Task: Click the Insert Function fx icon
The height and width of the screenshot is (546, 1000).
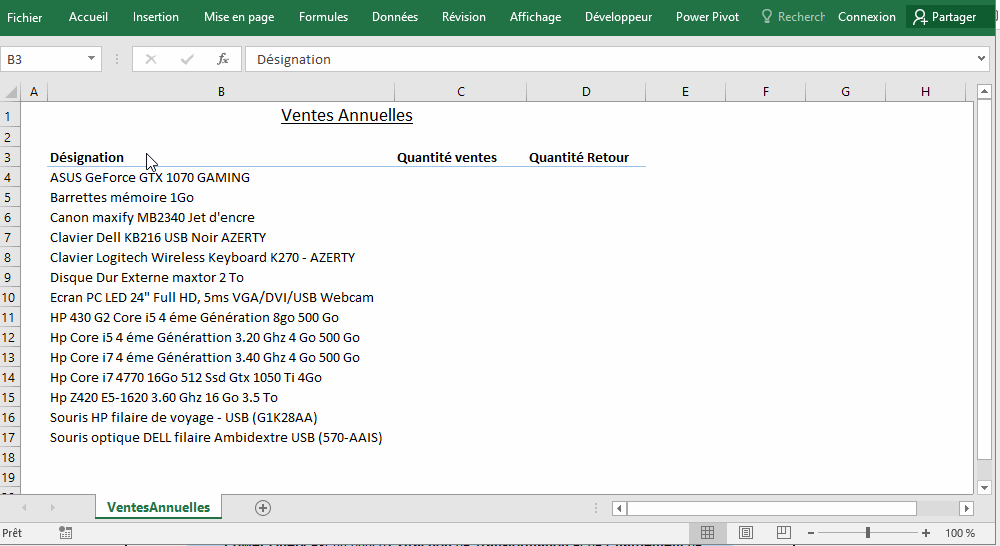Action: click(223, 59)
